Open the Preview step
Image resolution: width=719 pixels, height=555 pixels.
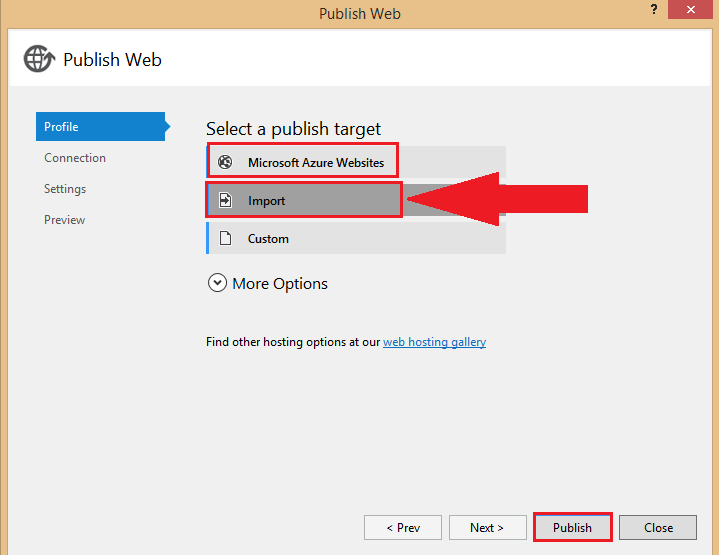coord(65,220)
